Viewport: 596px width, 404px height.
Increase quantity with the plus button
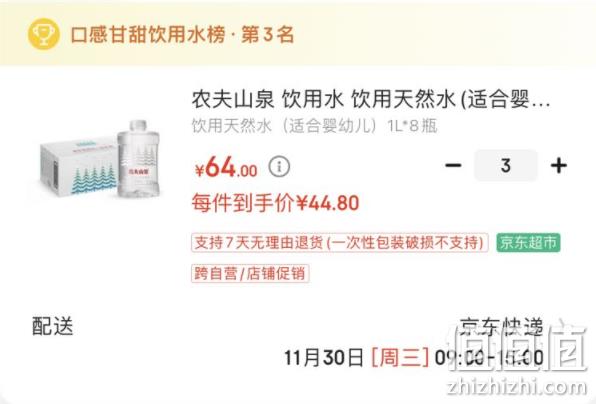pyautogui.click(x=559, y=165)
